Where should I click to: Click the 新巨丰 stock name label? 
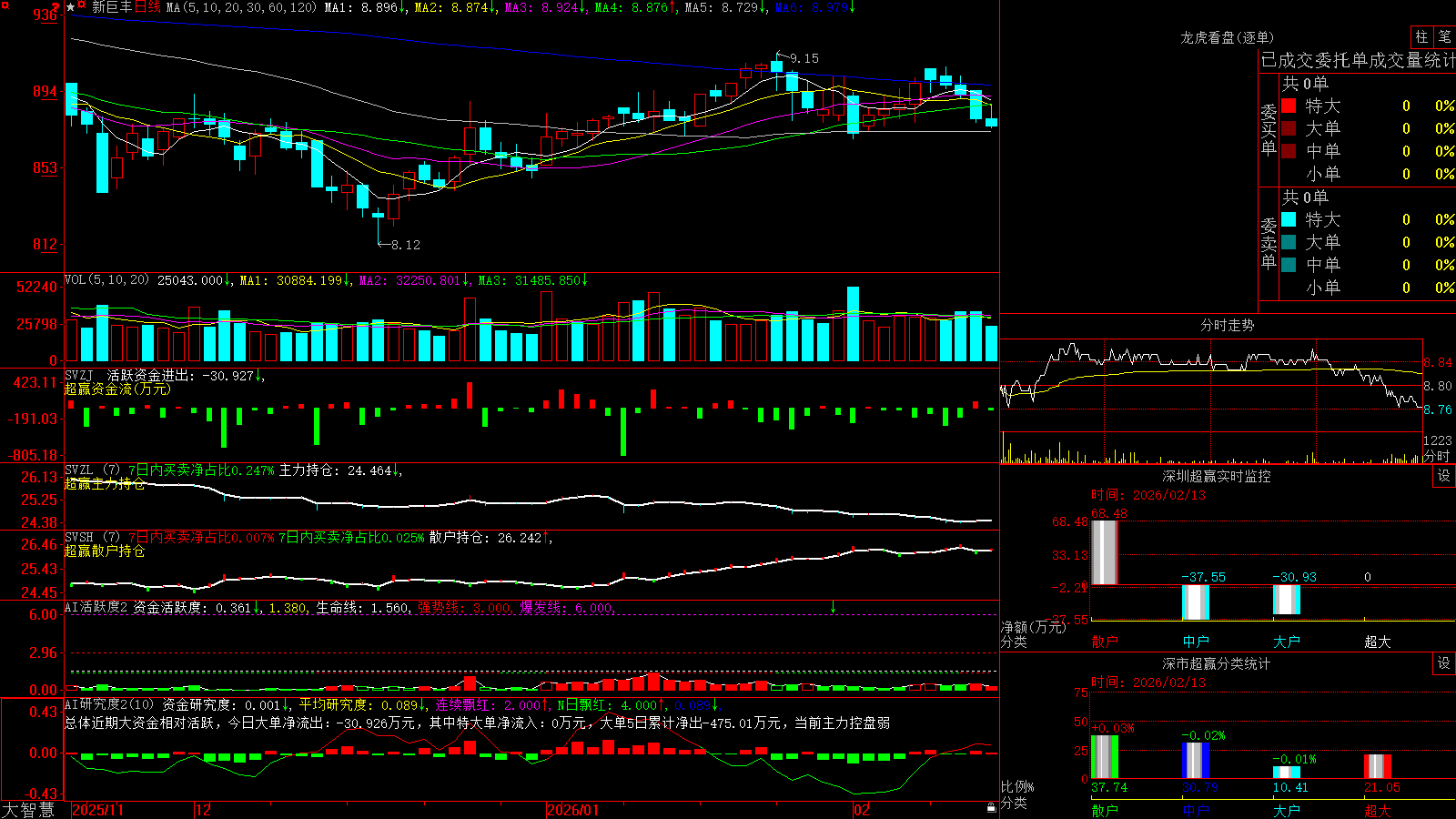click(112, 7)
